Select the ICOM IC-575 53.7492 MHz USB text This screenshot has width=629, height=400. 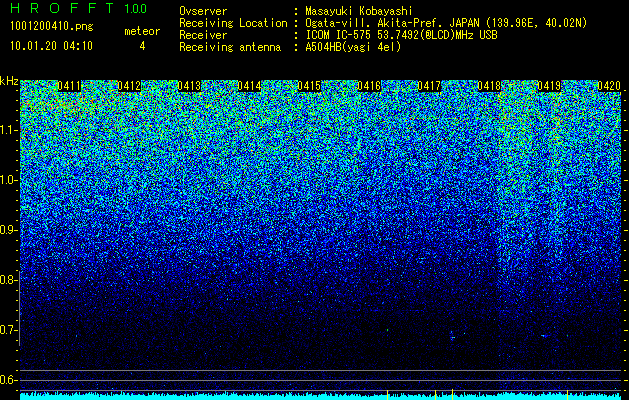point(401,35)
